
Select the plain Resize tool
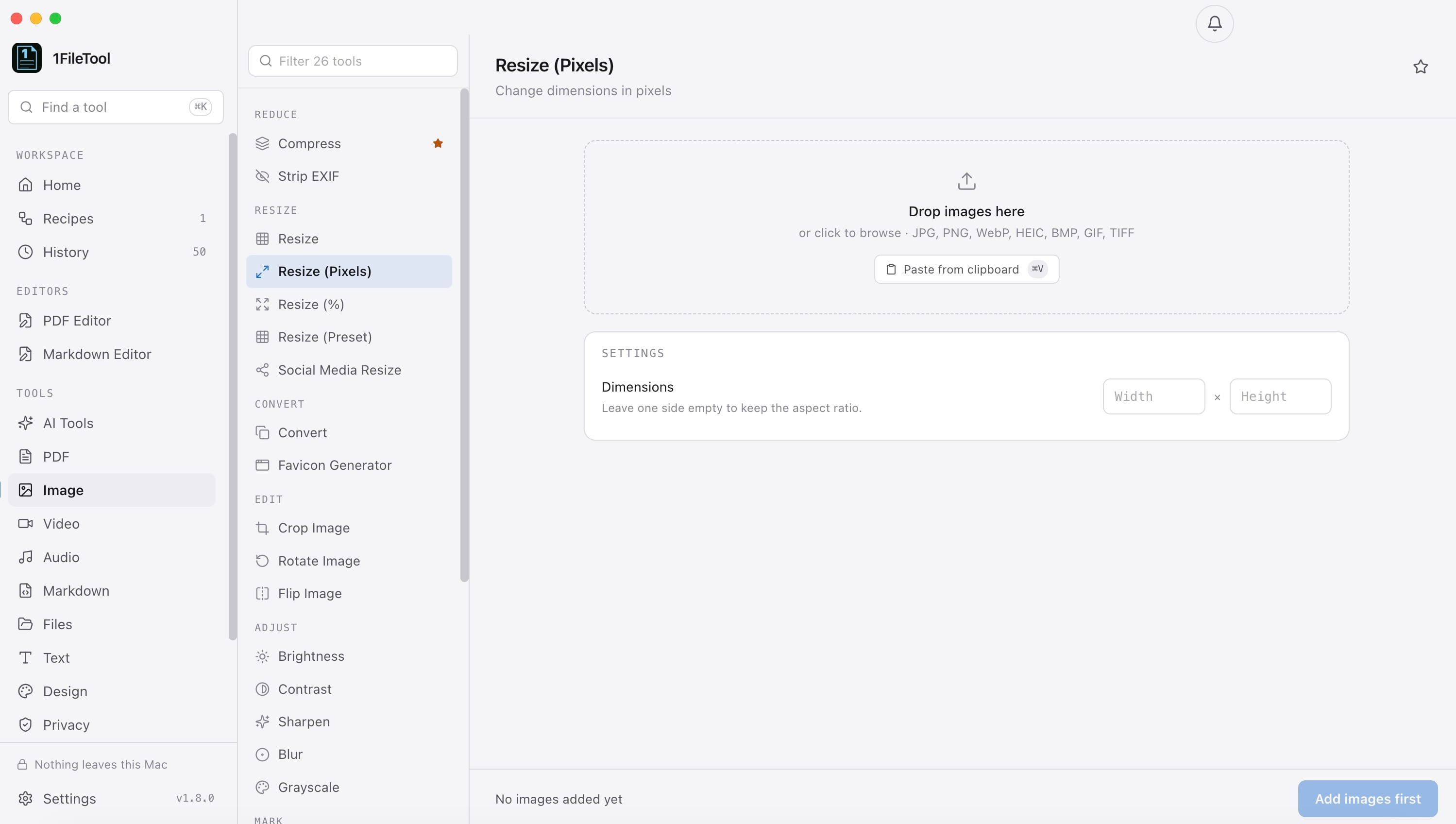pyautogui.click(x=349, y=239)
